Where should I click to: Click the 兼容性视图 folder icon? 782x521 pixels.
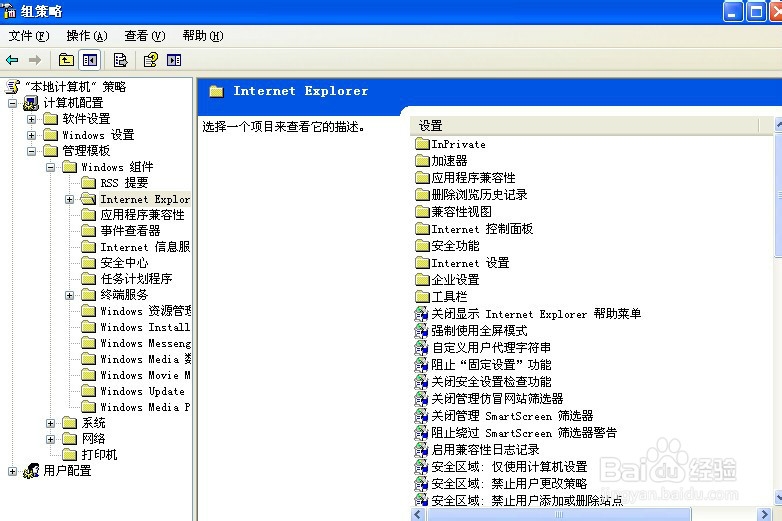422,212
